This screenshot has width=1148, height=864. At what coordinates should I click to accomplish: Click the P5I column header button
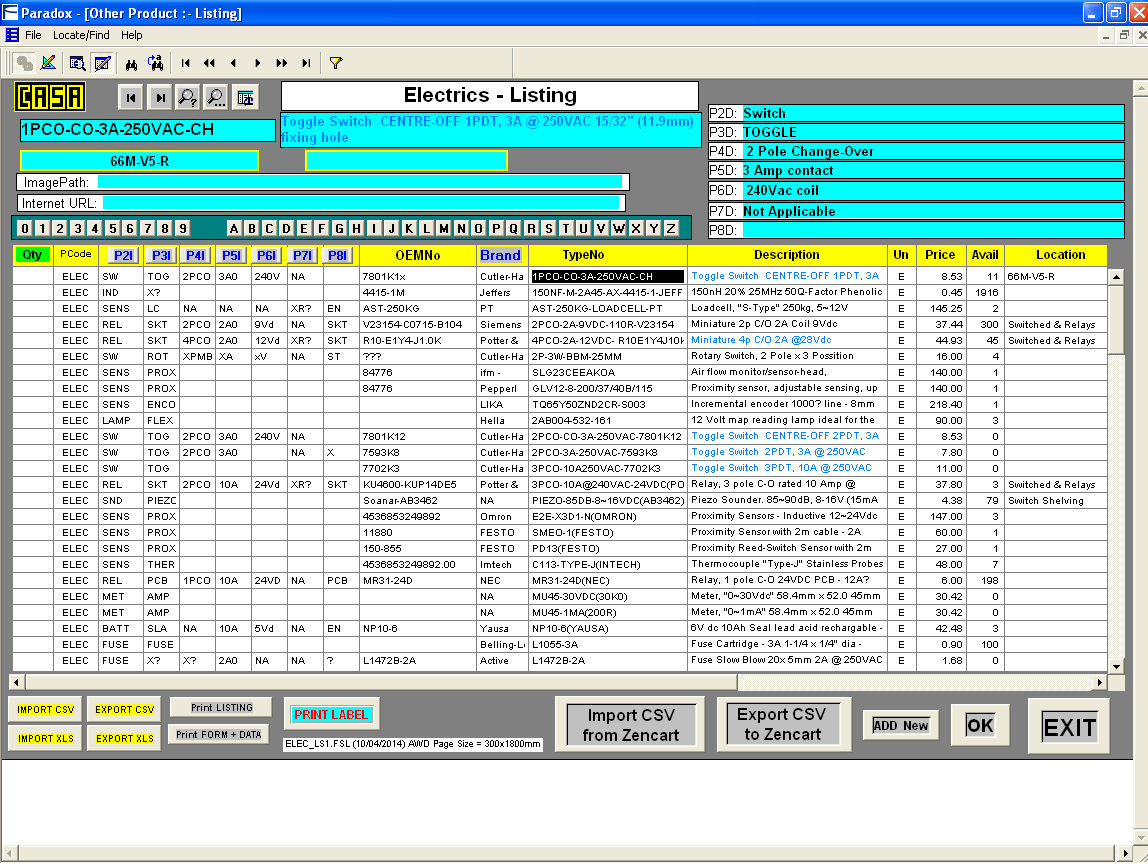pos(231,256)
